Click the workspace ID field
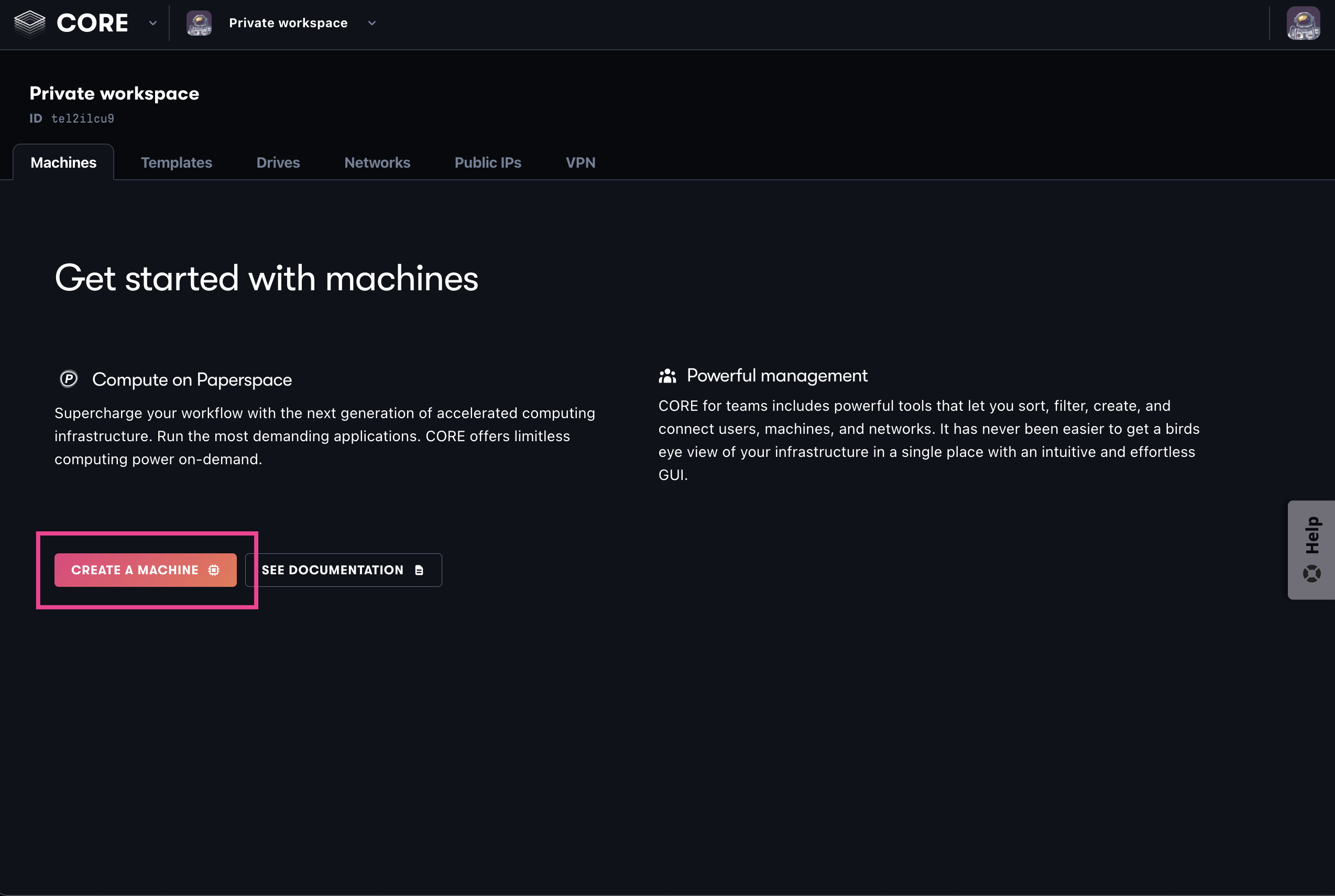The width and height of the screenshot is (1335, 896). pos(82,118)
